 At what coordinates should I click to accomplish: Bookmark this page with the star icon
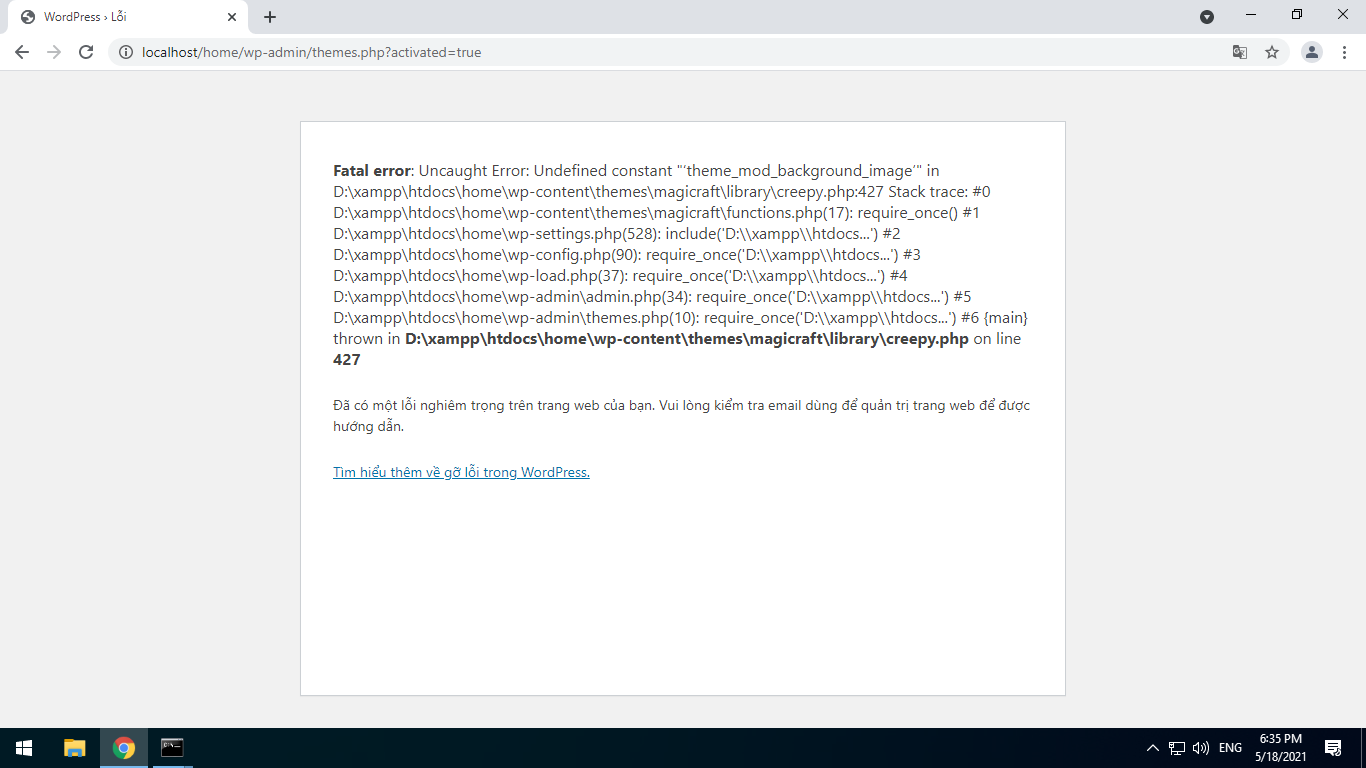[1272, 52]
